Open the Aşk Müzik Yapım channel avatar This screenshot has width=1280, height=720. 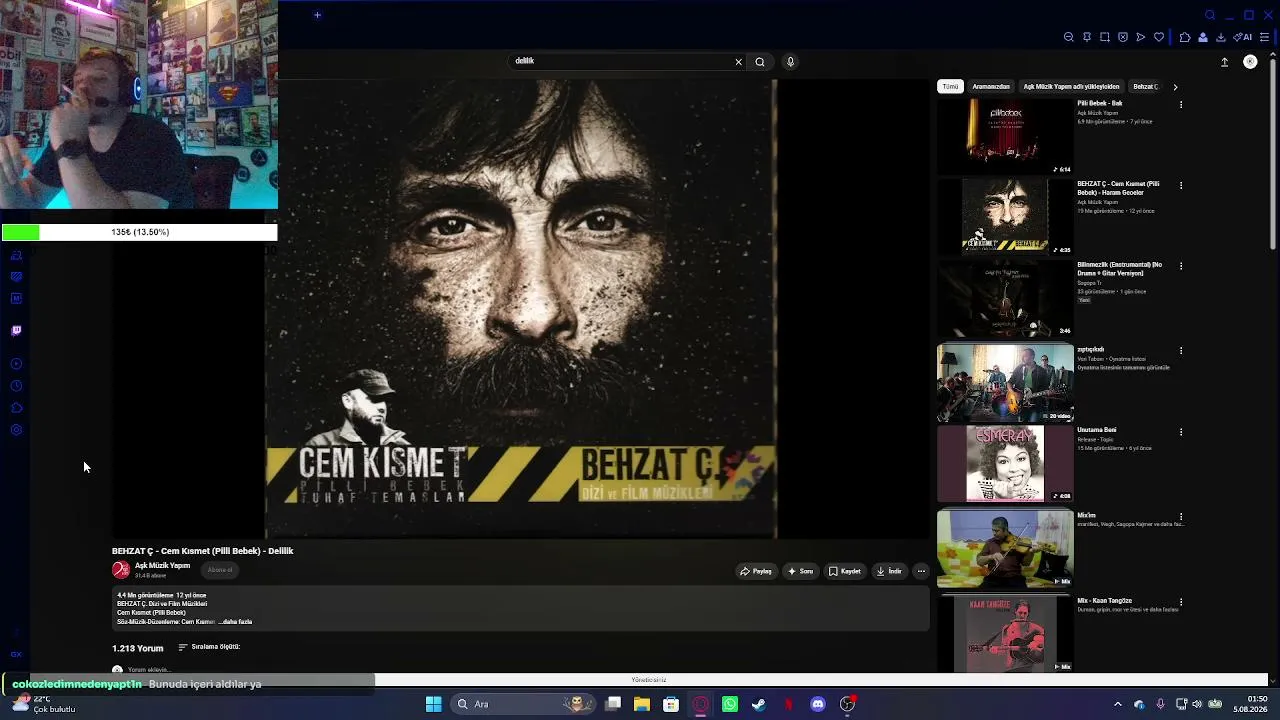coord(121,570)
